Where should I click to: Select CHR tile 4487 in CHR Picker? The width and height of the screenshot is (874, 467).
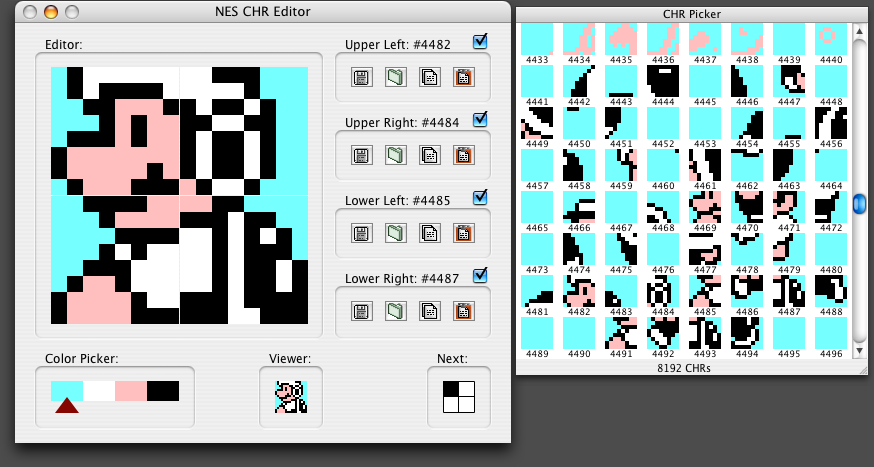pos(789,291)
